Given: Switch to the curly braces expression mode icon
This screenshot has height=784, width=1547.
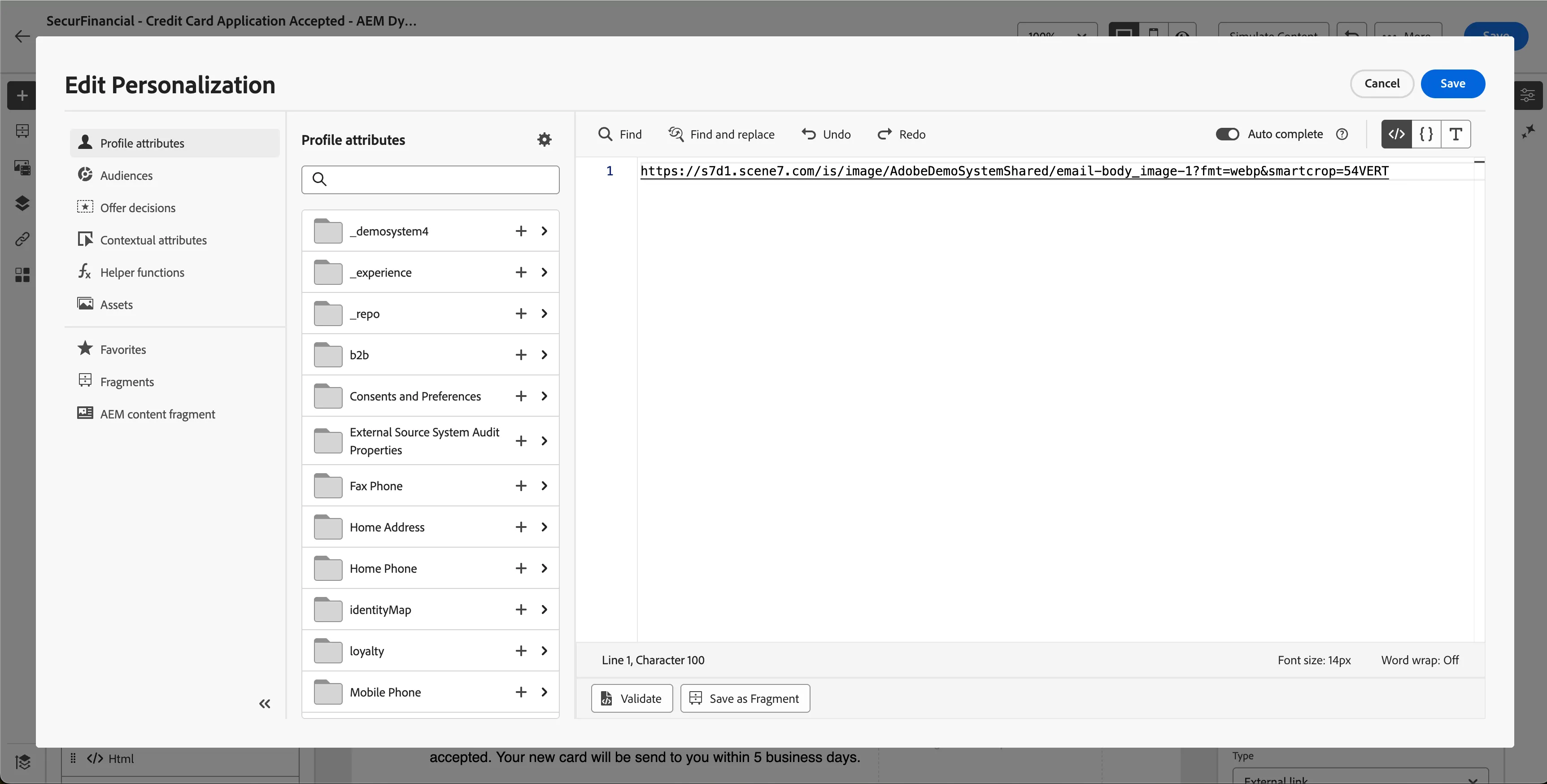Looking at the screenshot, I should point(1426,134).
